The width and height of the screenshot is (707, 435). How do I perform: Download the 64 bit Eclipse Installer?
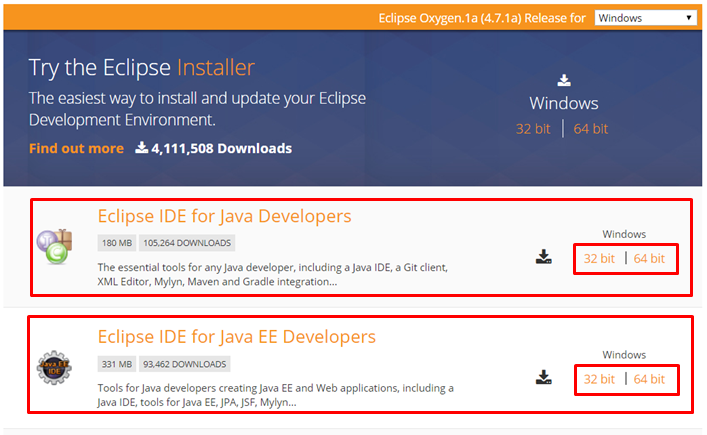point(591,129)
